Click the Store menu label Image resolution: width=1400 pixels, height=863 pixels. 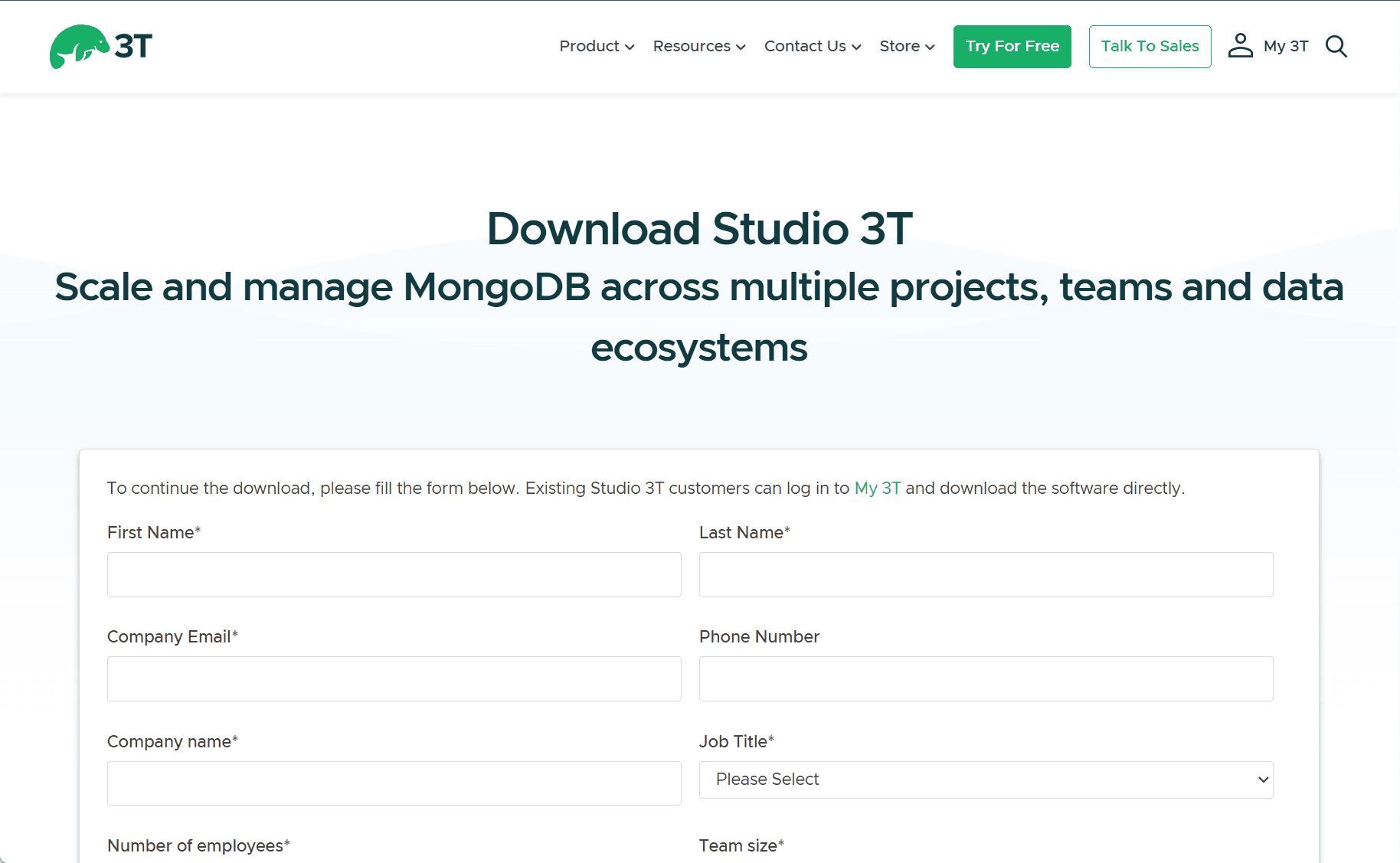coord(899,47)
